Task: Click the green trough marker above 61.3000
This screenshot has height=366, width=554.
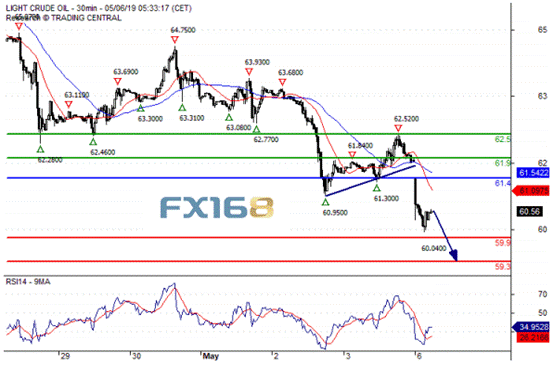Action: click(x=377, y=188)
